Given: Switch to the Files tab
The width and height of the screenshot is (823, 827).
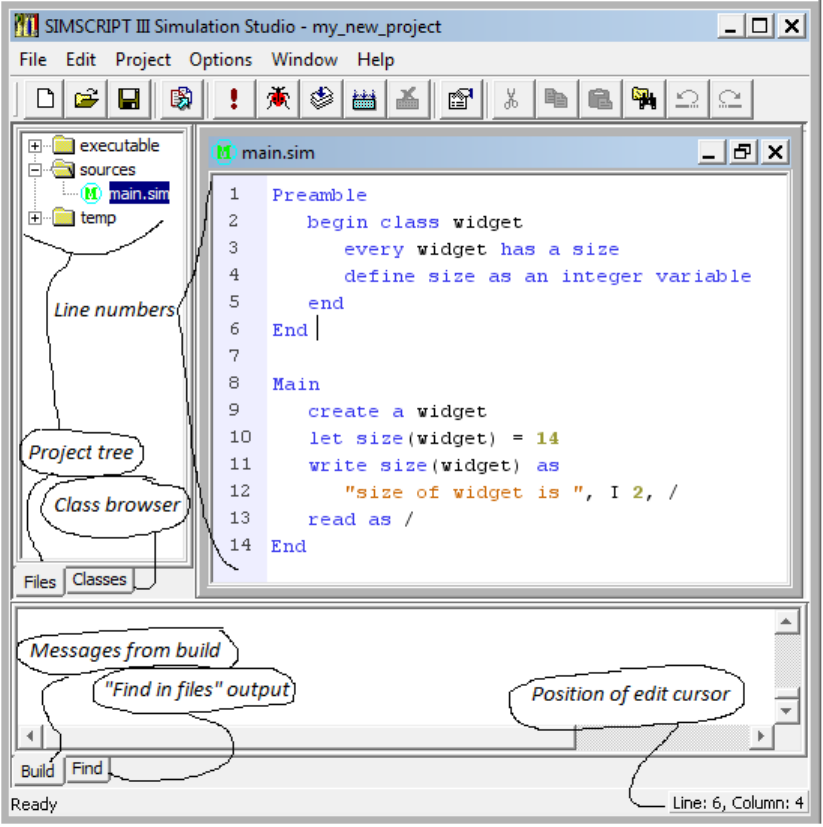Looking at the screenshot, I should (x=40, y=582).
